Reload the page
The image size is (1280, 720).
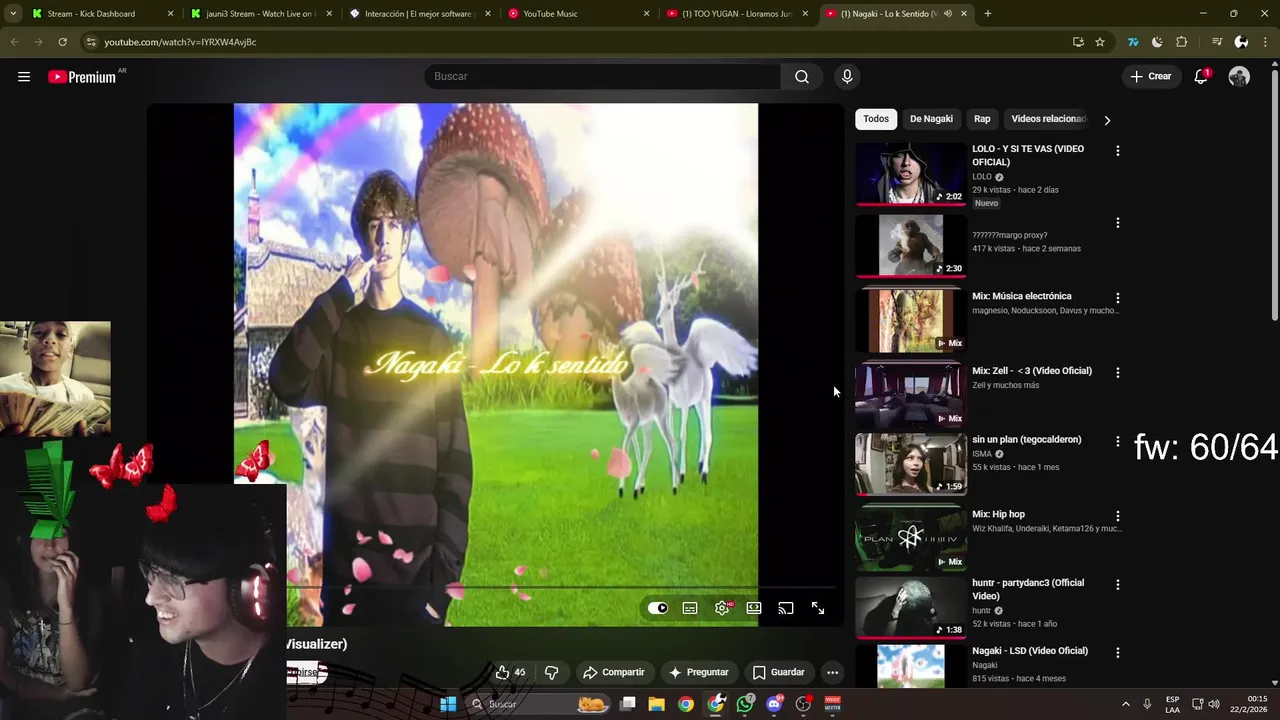pyautogui.click(x=62, y=42)
